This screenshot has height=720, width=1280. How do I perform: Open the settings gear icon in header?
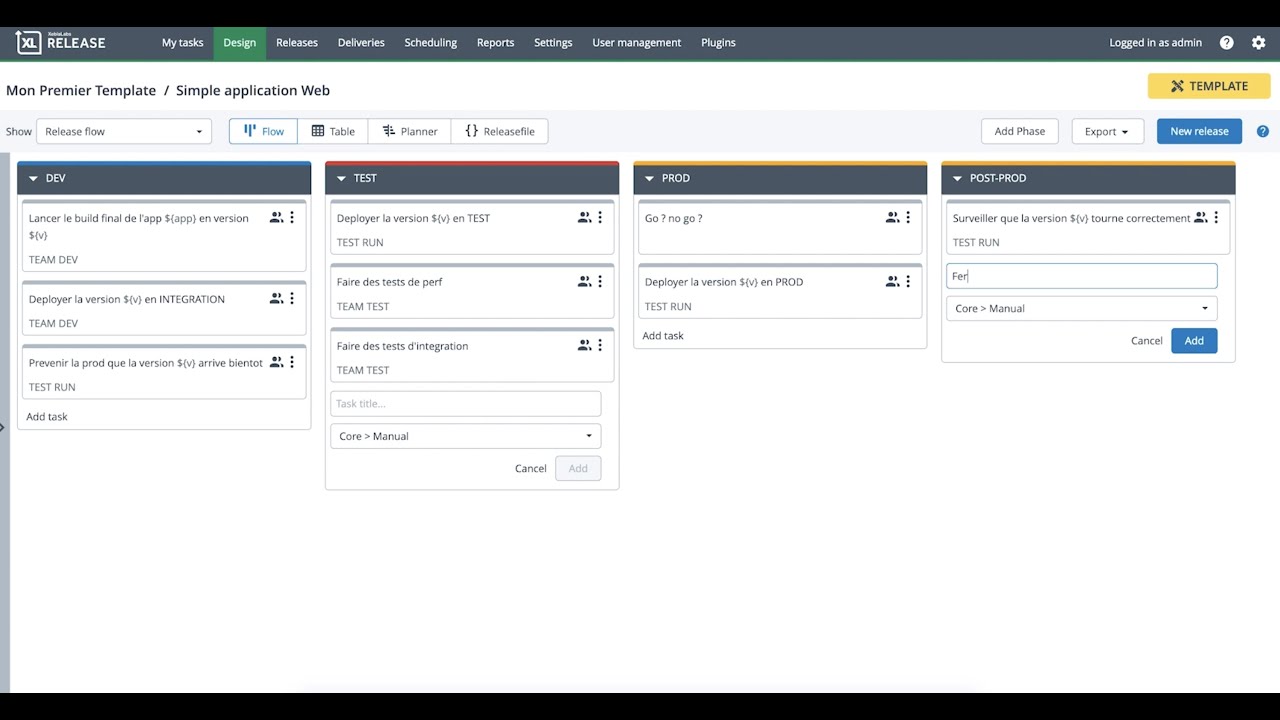click(x=1259, y=43)
